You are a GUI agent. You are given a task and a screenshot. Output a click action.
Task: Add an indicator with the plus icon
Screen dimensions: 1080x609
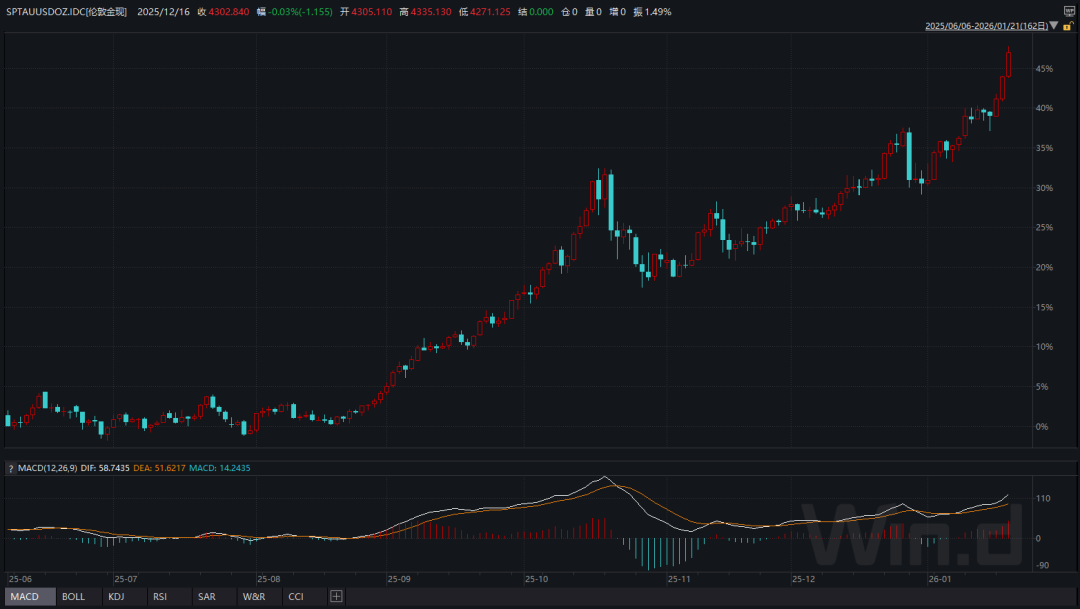337,597
